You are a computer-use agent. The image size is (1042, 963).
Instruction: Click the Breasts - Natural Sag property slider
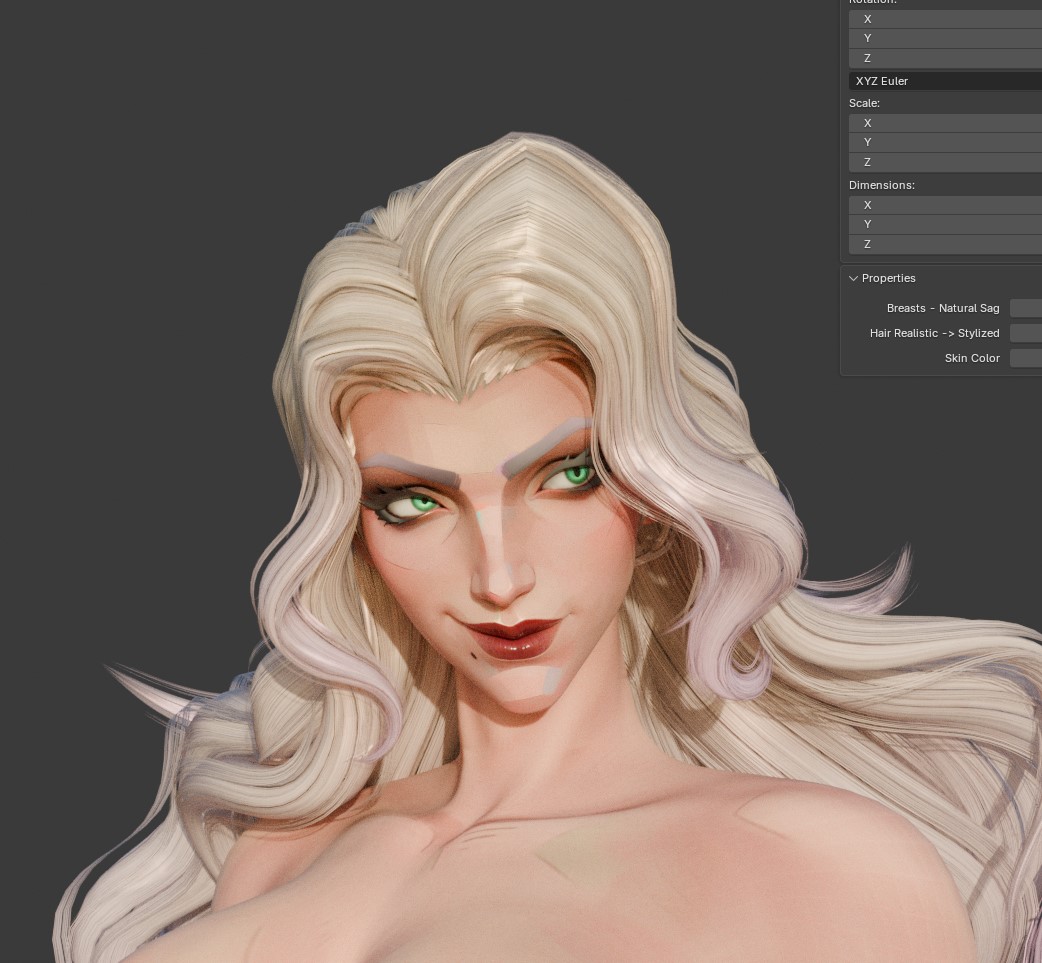[x=1025, y=308]
